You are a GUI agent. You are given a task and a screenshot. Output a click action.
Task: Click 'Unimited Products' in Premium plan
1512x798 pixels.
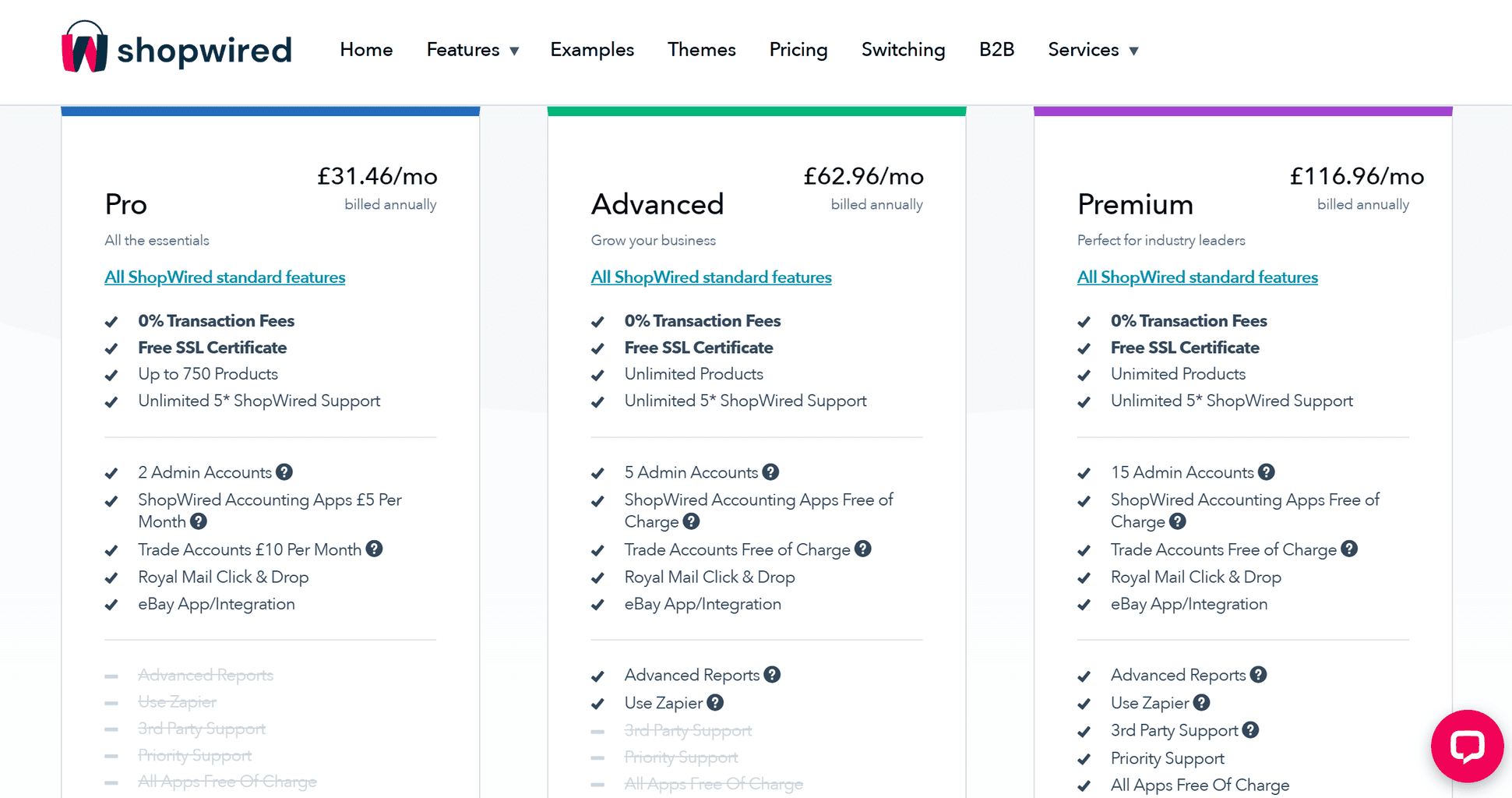pyautogui.click(x=1178, y=374)
